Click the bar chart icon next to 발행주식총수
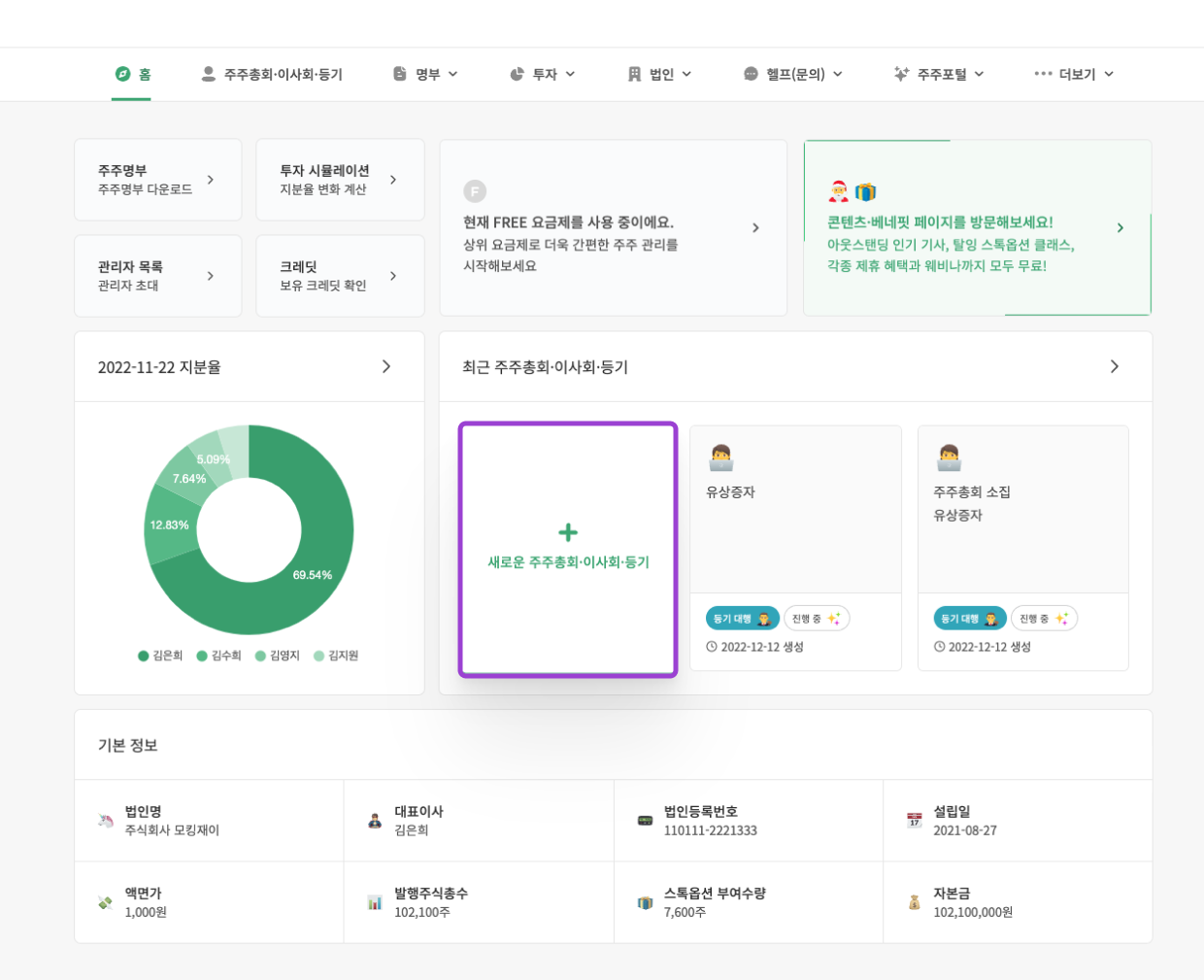Screen dimensions: 1204x980 [374, 901]
